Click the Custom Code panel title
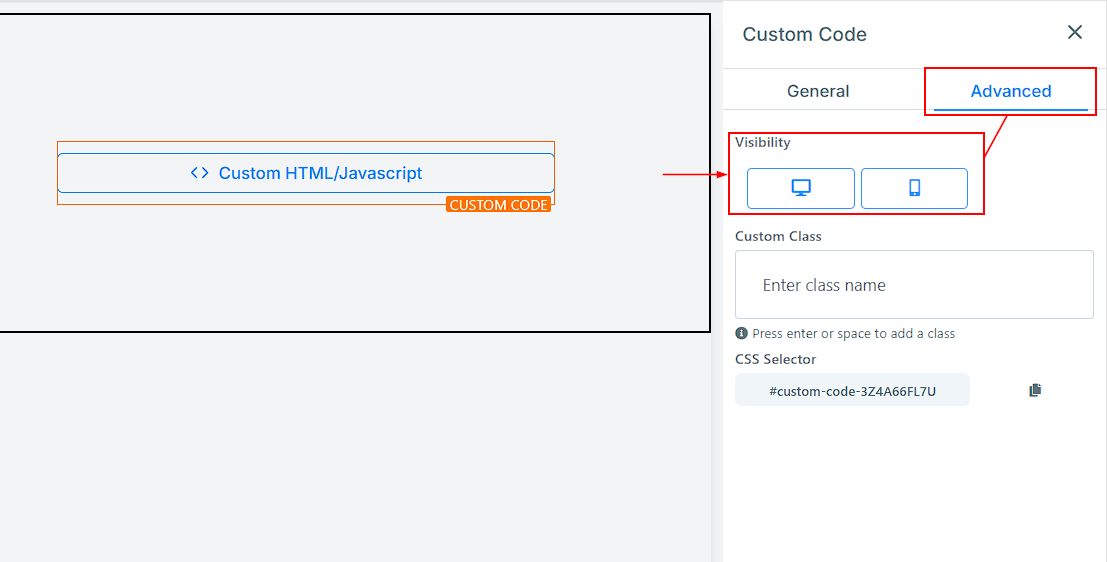The height and width of the screenshot is (562, 1107). tap(804, 34)
